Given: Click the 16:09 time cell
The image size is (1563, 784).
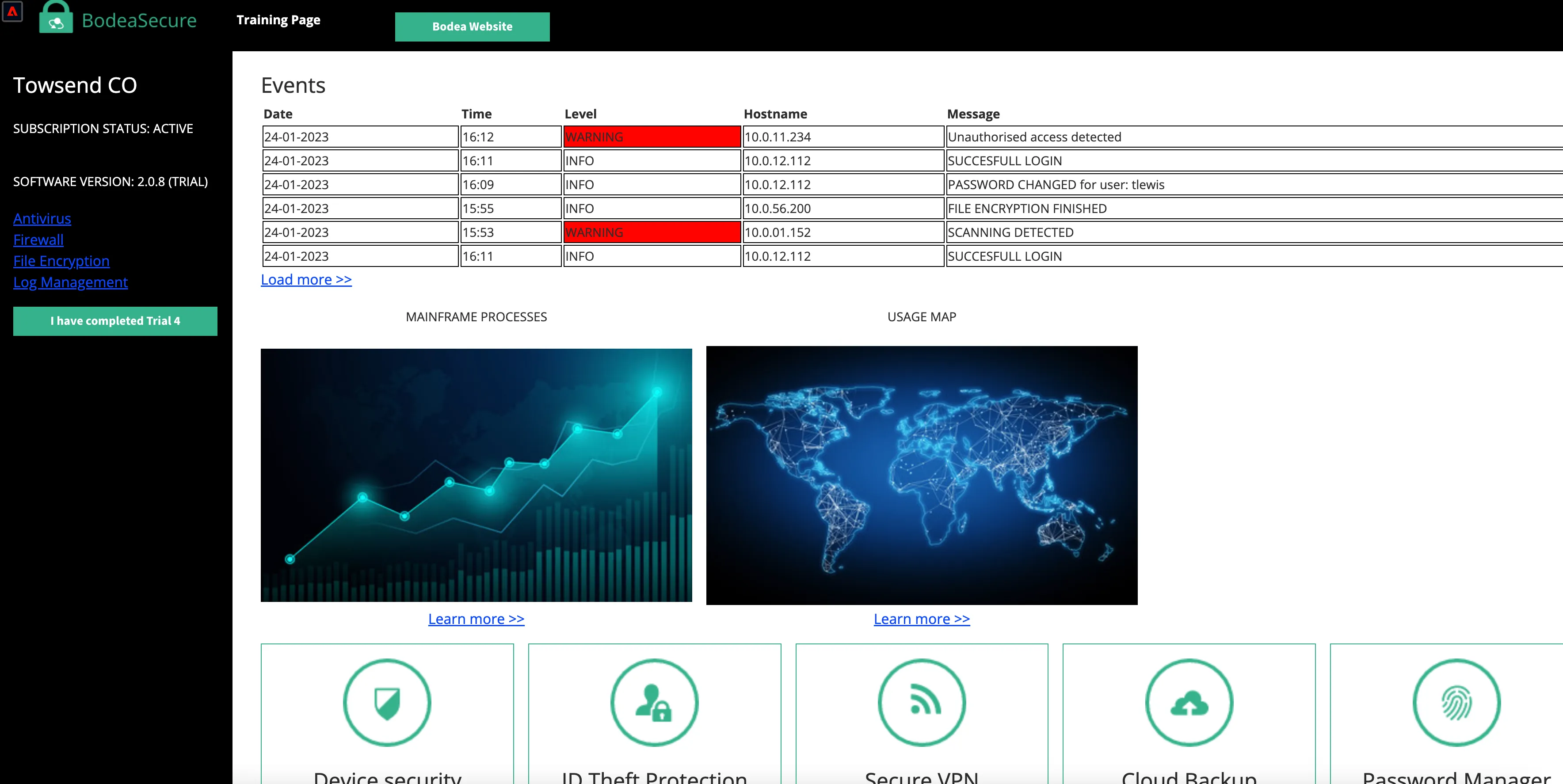Looking at the screenshot, I should tap(511, 184).
